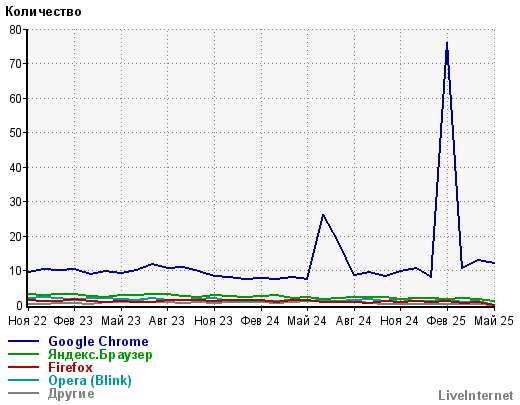
Task: Click the Количество chart title
Action: tap(43, 12)
